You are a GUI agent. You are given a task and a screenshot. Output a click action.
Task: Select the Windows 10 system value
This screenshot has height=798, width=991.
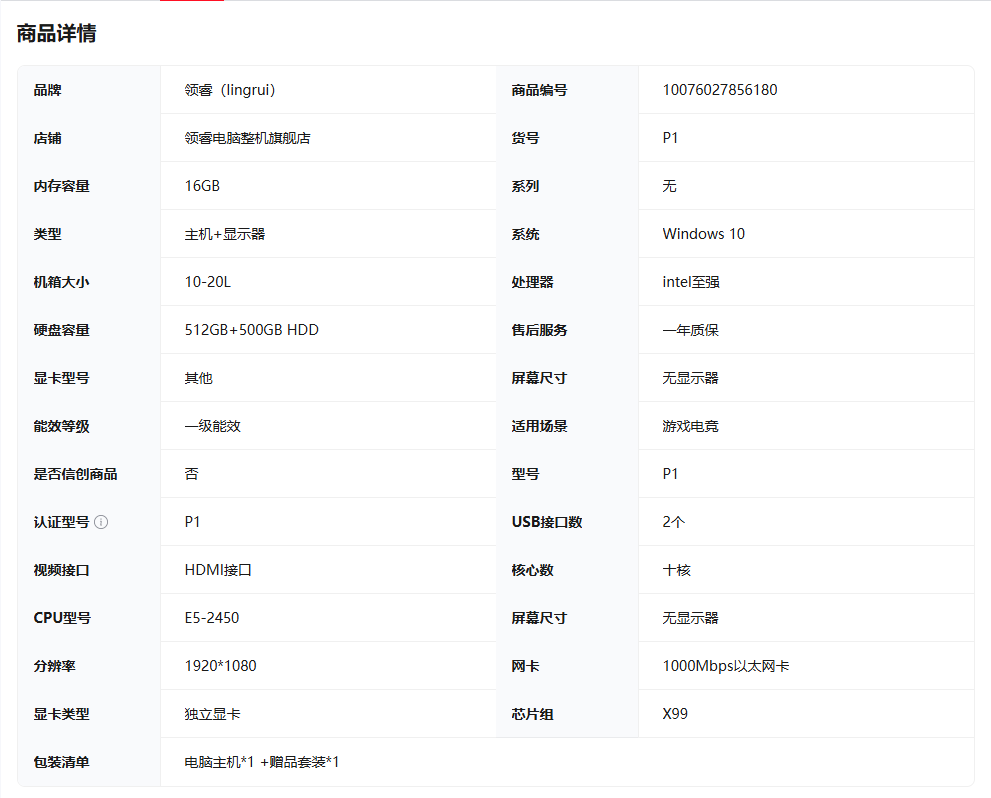[703, 234]
